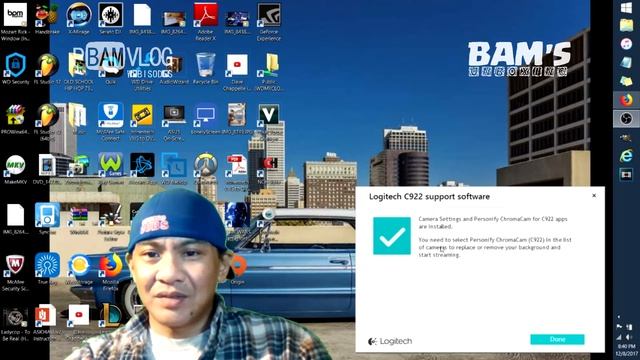
Task: Open the Syncios desktop shortcut
Action: 47,219
